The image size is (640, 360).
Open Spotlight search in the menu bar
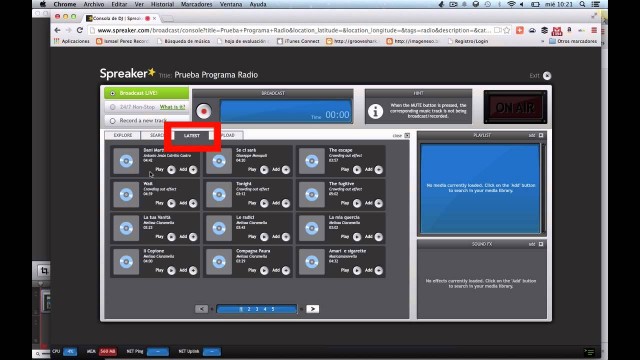click(x=582, y=4)
